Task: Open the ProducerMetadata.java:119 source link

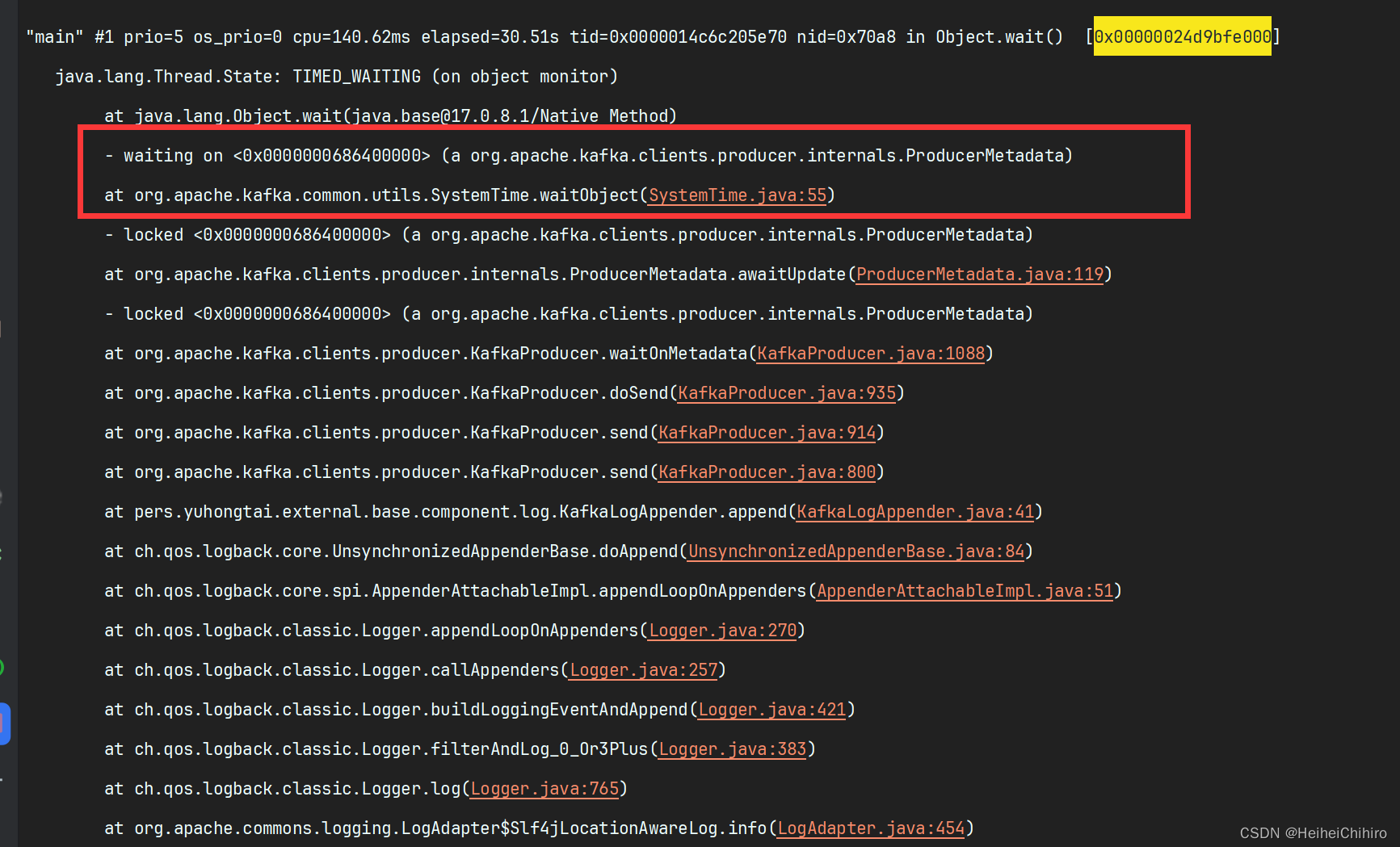Action: tap(980, 275)
